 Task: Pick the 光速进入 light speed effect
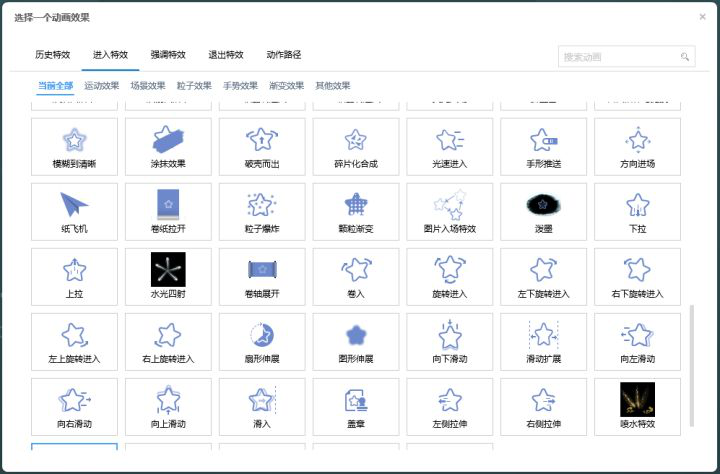point(450,147)
